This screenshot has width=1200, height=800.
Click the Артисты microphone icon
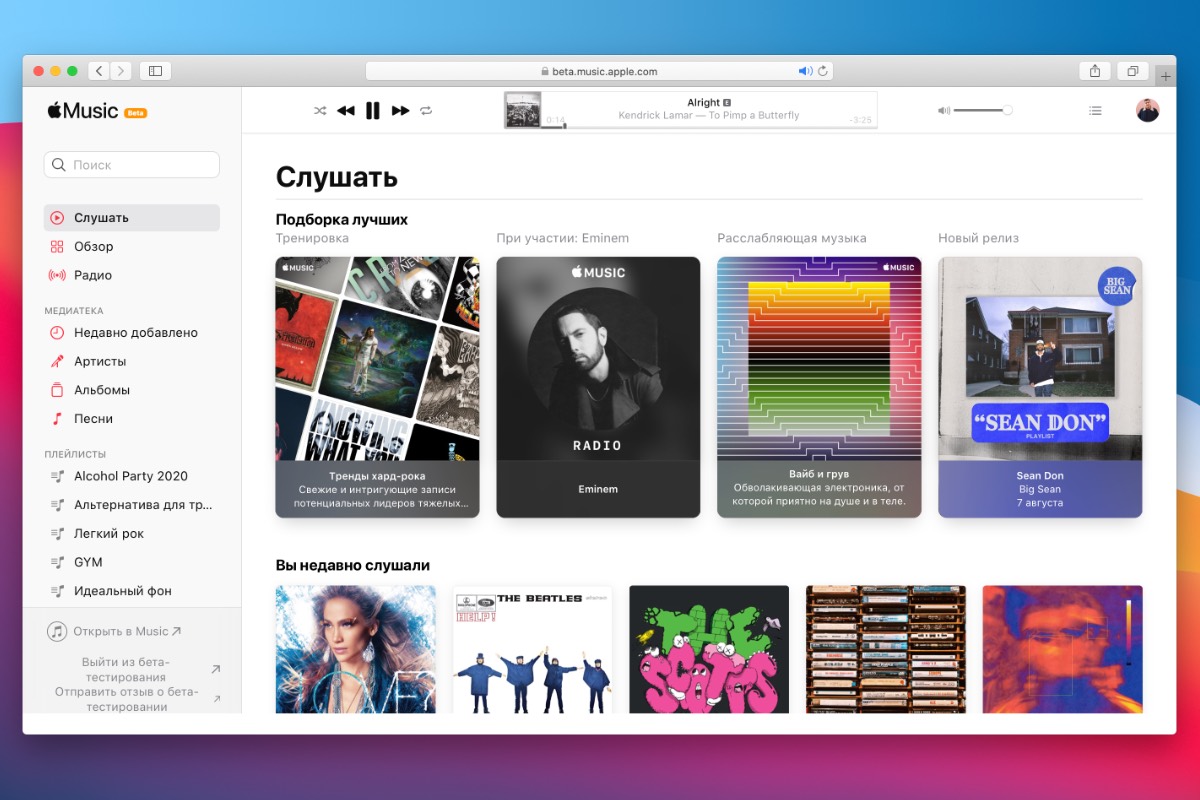[57, 361]
